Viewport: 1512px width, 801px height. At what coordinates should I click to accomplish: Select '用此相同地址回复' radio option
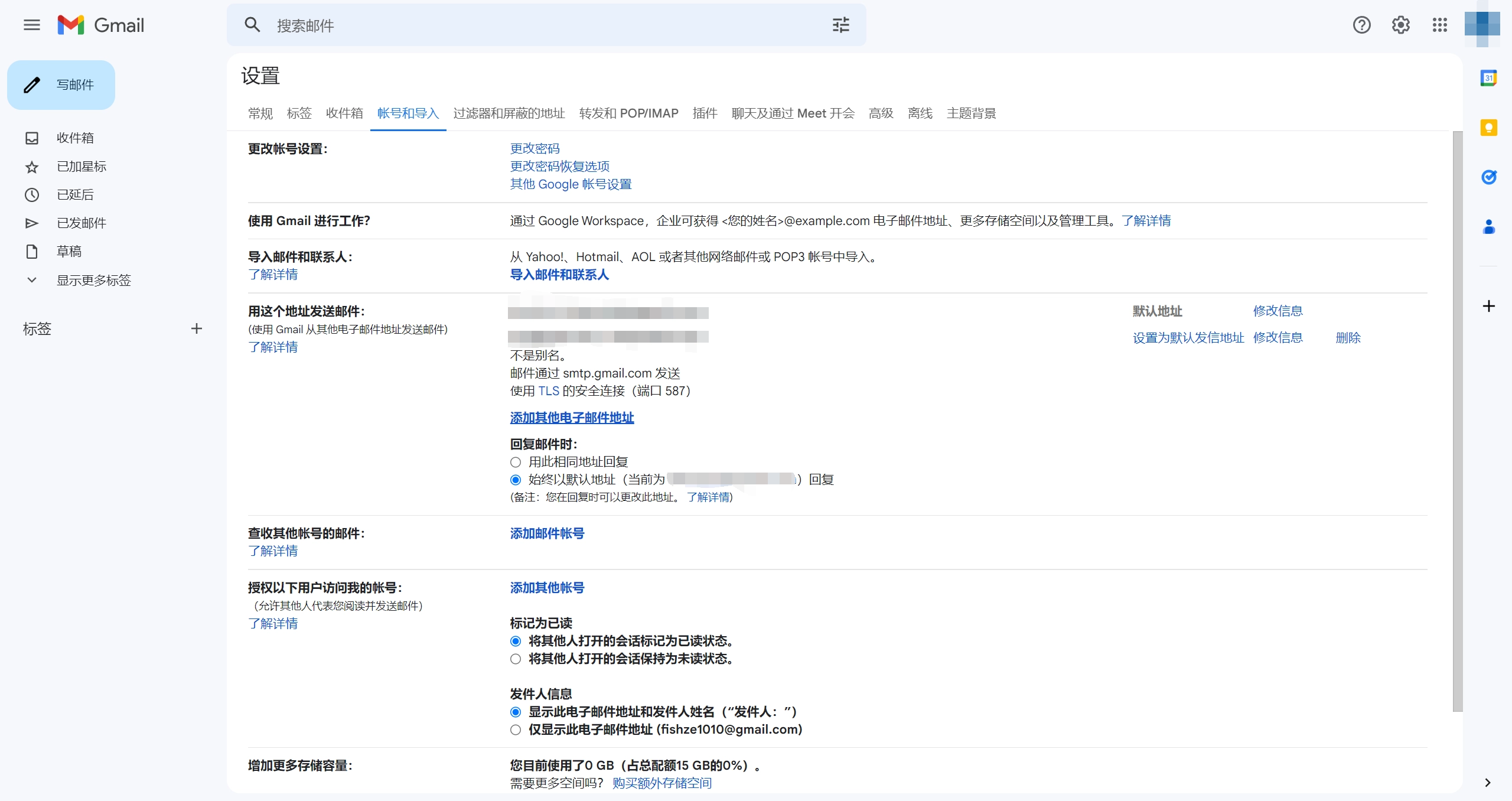click(516, 462)
